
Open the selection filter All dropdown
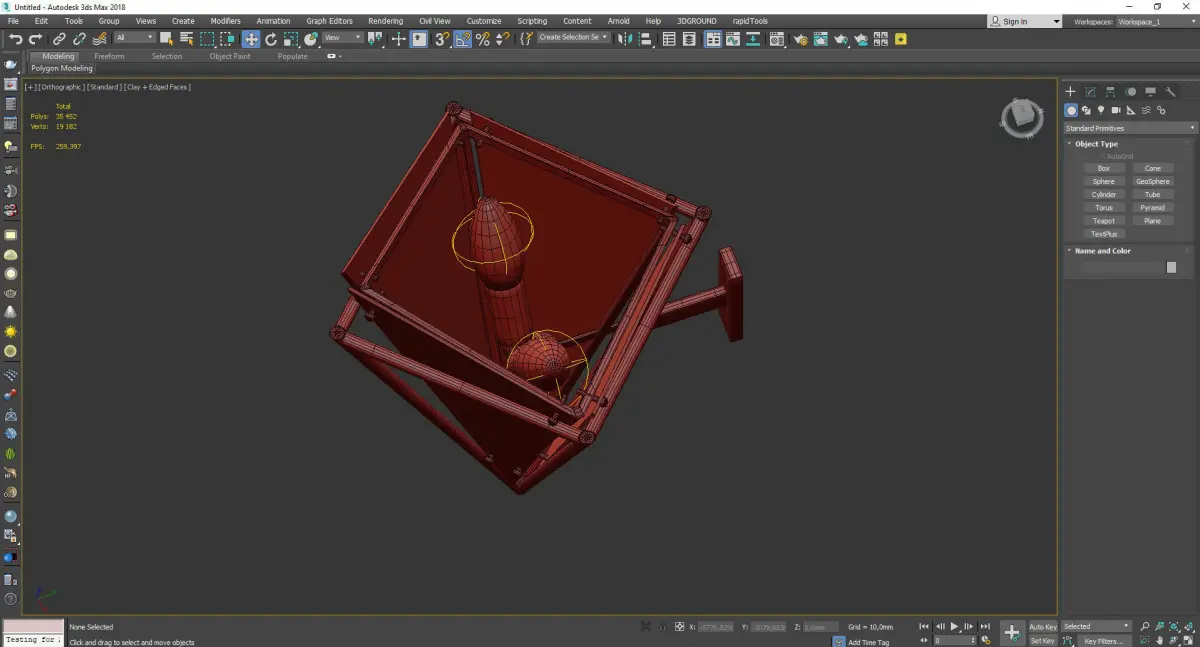pos(134,38)
